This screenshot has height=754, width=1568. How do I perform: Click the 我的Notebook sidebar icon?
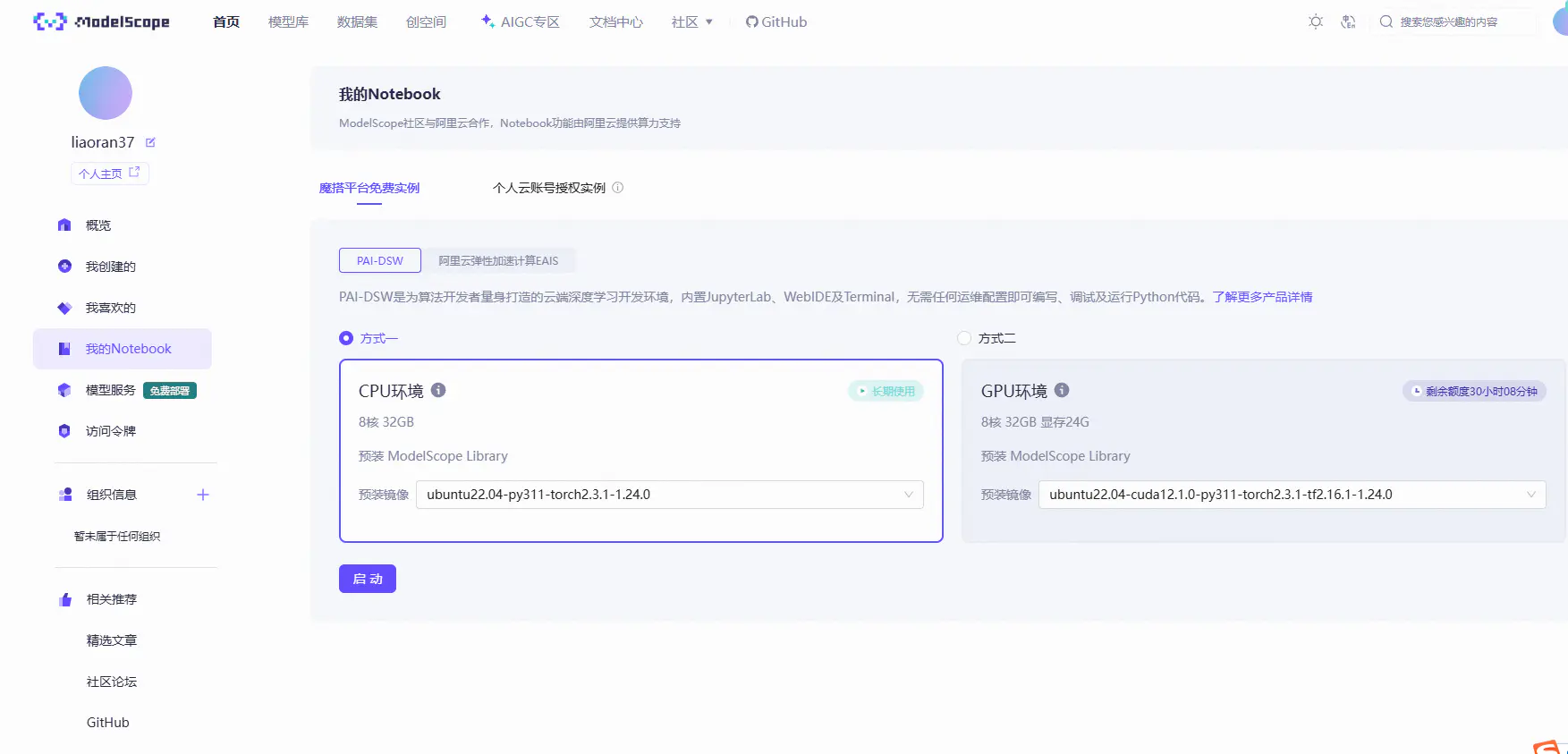click(64, 349)
